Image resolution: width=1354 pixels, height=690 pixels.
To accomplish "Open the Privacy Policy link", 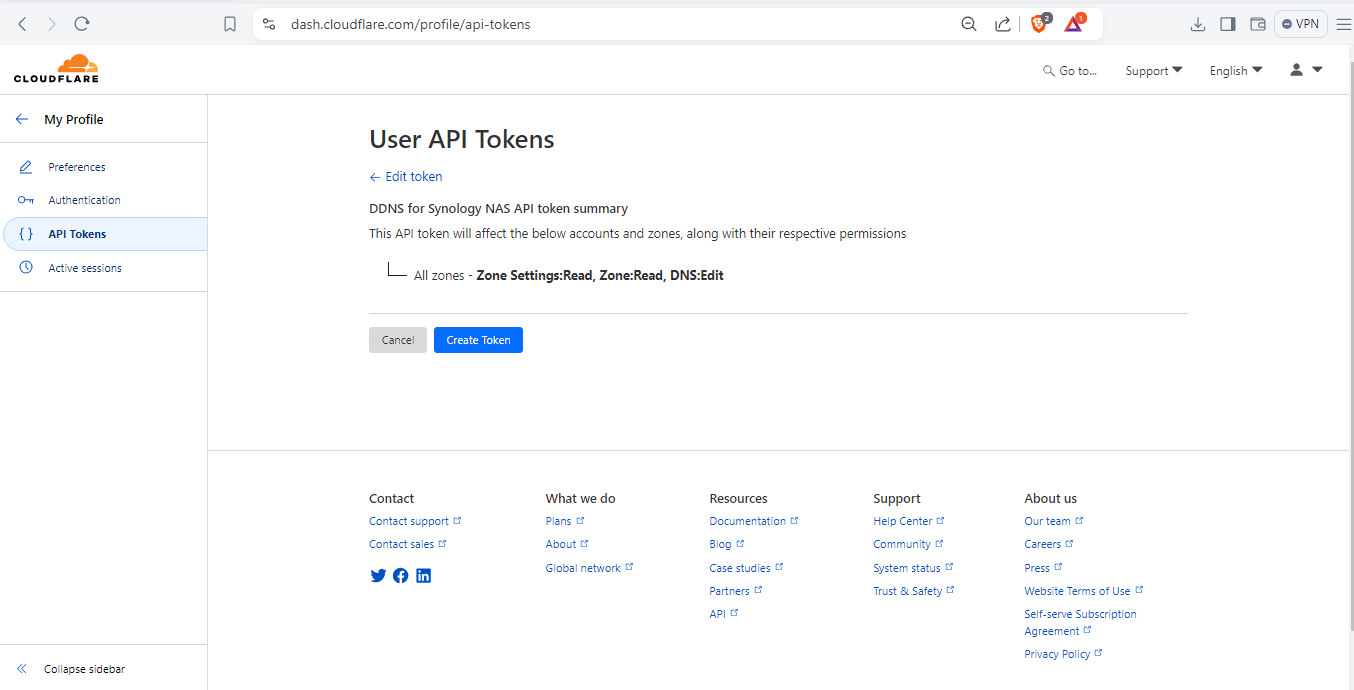I will pyautogui.click(x=1063, y=654).
